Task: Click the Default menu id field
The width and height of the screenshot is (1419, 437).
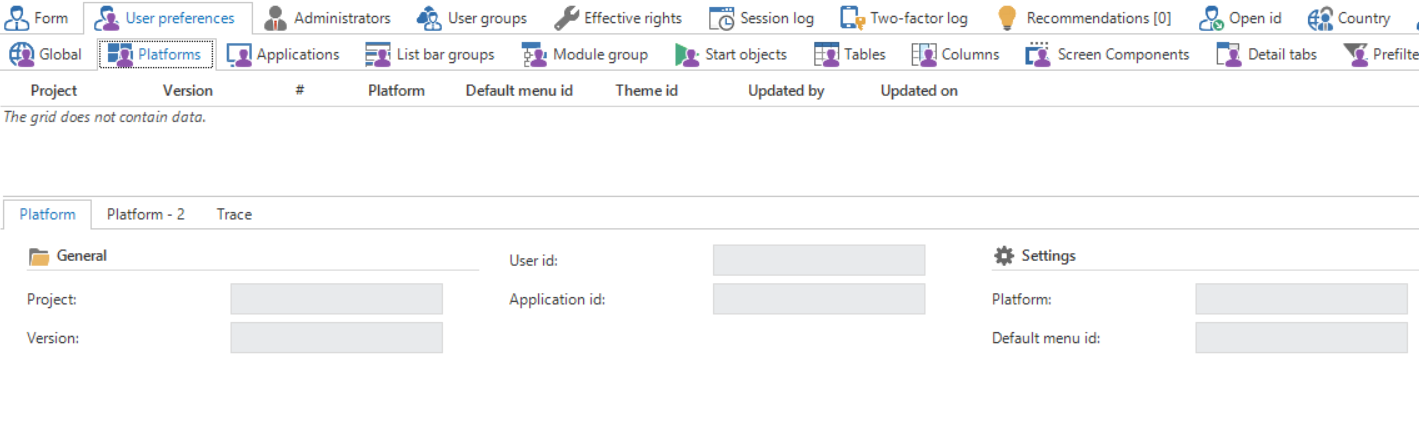Action: click(1301, 338)
